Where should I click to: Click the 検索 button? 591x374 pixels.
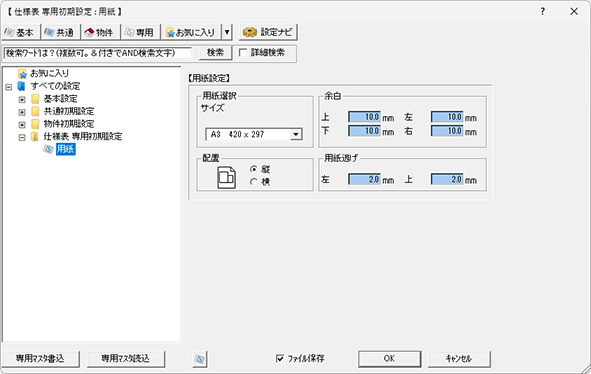point(215,53)
